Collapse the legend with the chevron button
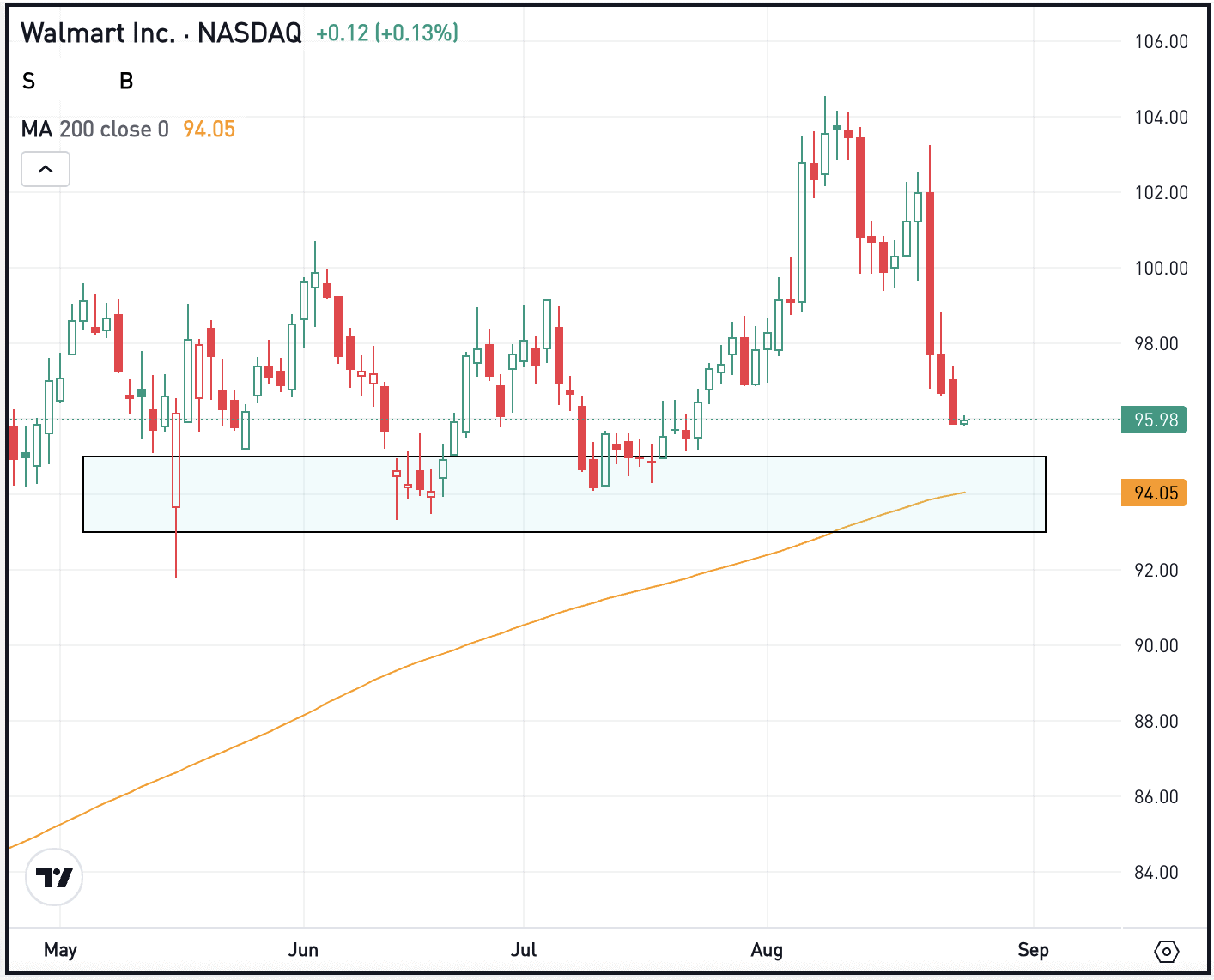 45,169
